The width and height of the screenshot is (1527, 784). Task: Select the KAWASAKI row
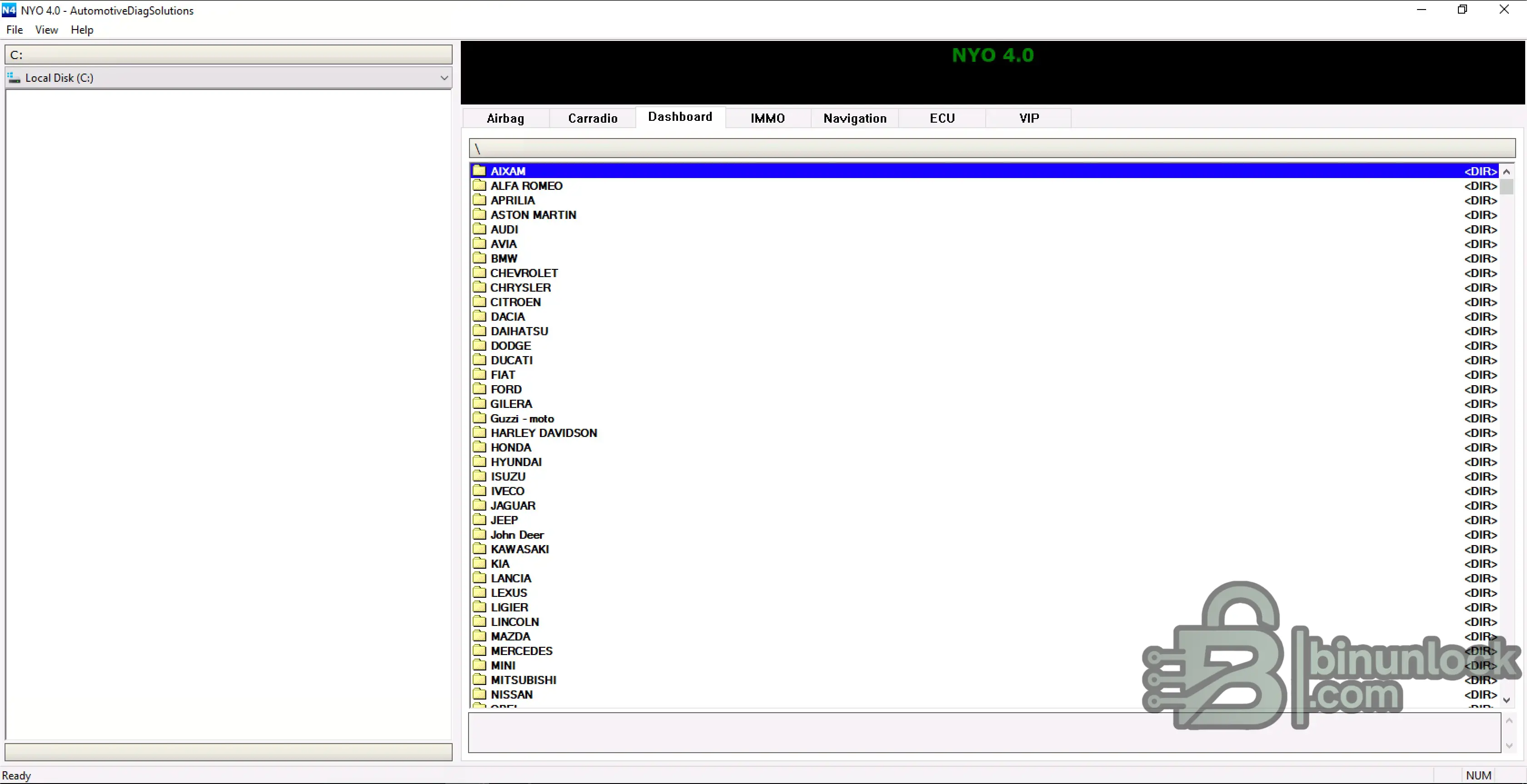click(x=984, y=549)
